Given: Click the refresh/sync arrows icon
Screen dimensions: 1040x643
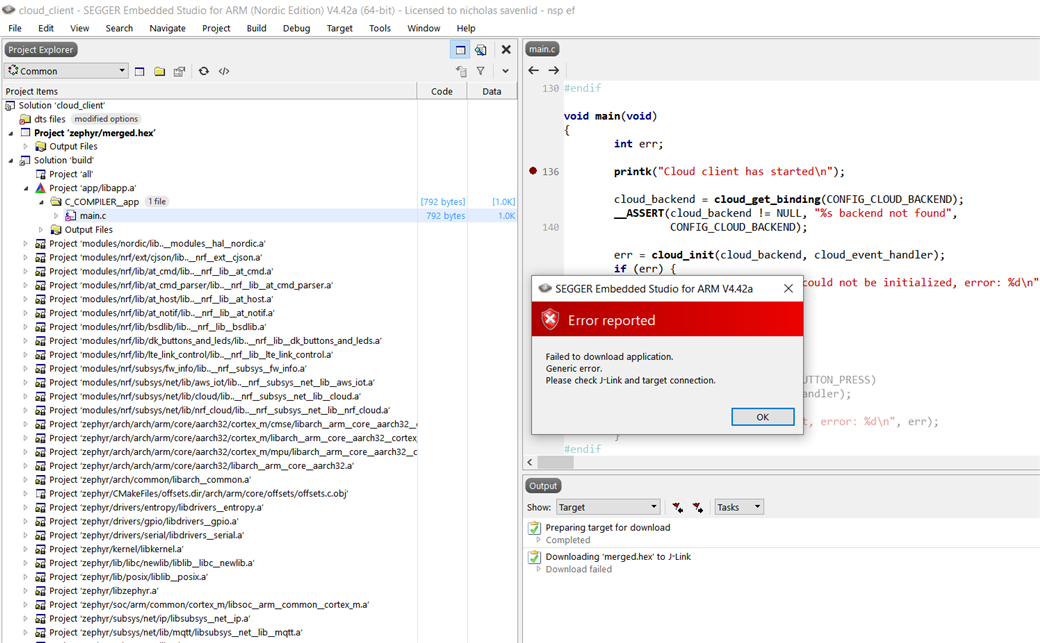Looking at the screenshot, I should click(x=204, y=71).
